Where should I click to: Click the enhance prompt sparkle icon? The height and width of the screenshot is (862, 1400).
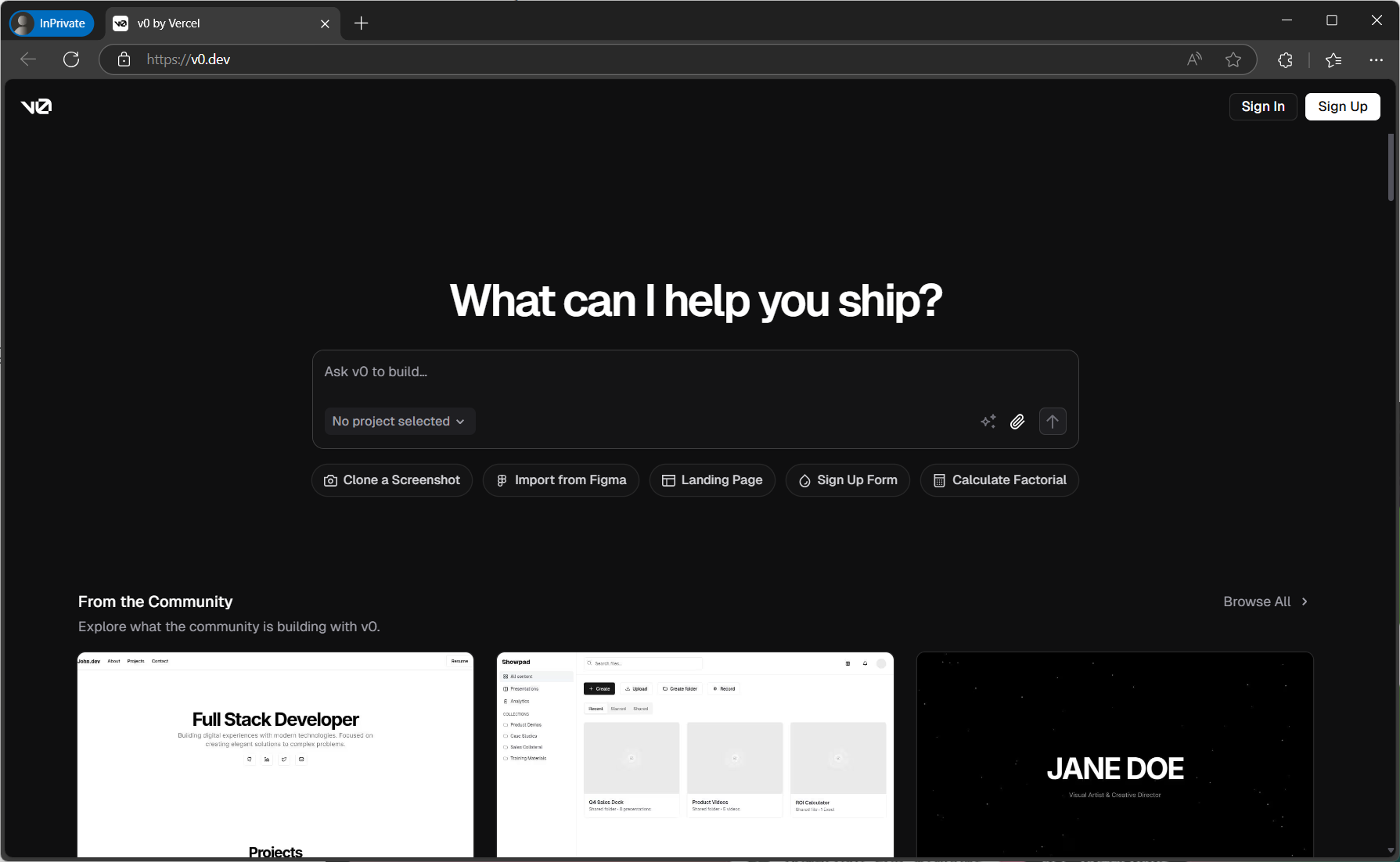click(988, 422)
